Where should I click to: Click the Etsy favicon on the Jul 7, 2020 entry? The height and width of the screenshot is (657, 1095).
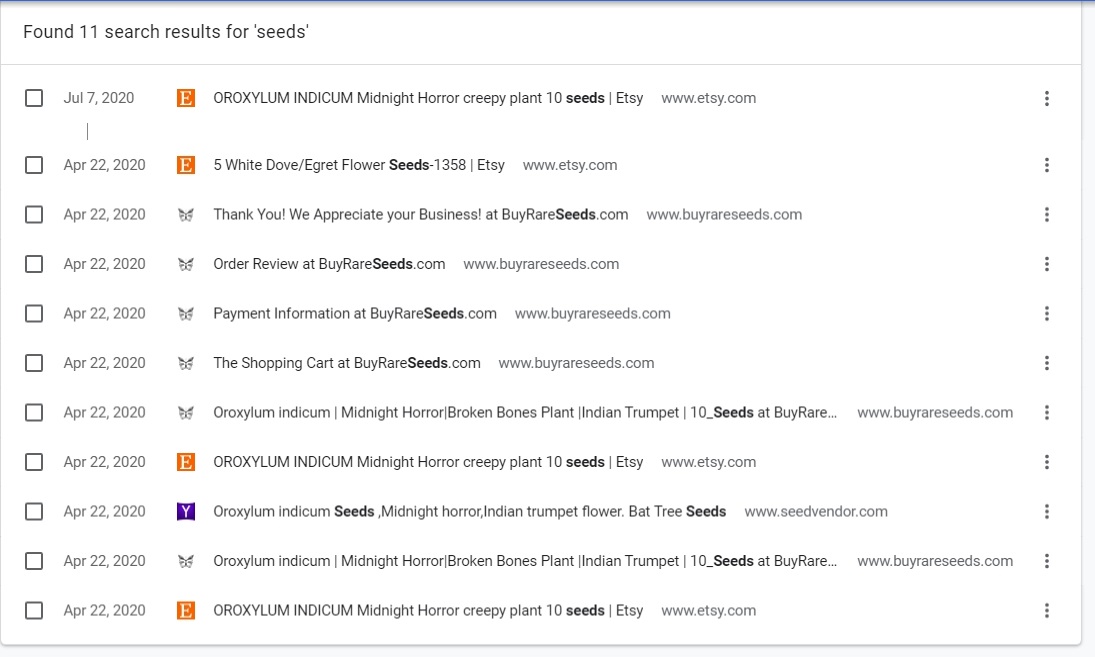point(185,98)
